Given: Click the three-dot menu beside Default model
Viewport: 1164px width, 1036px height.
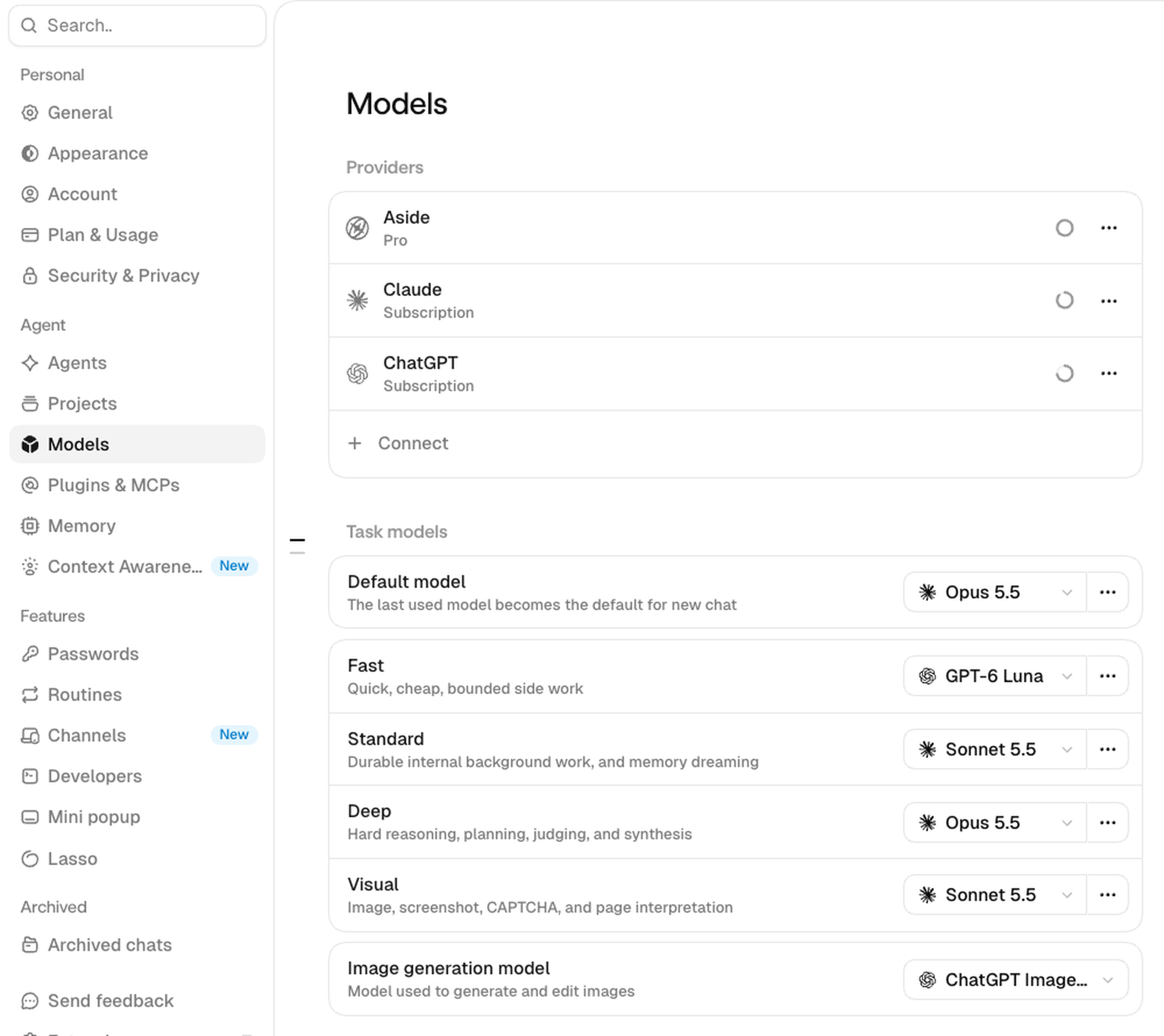Looking at the screenshot, I should [x=1108, y=592].
